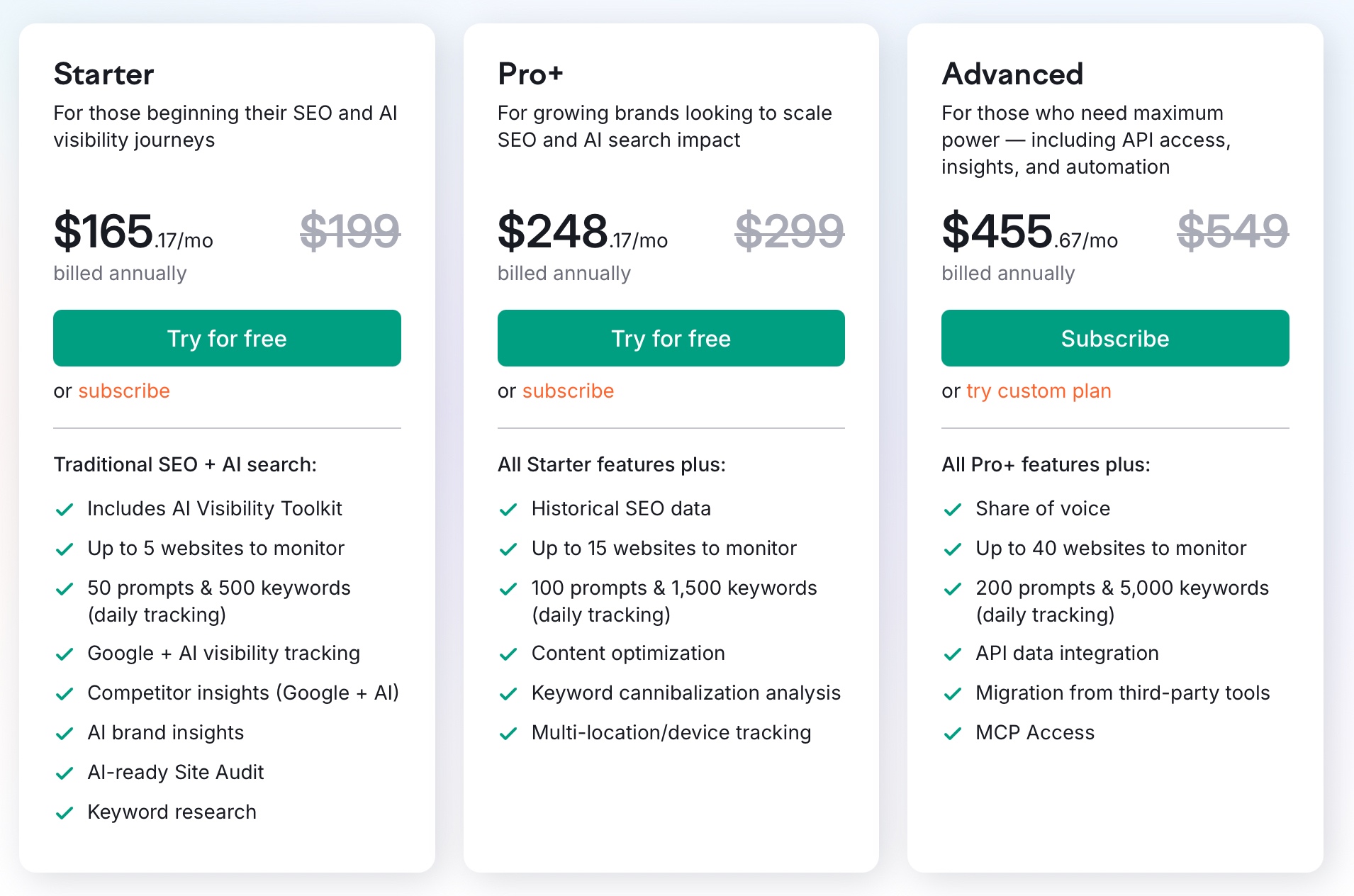Screen dimensions: 1354x896
Task: Select the $165.17/mo price text
Action: pyautogui.click(x=133, y=234)
